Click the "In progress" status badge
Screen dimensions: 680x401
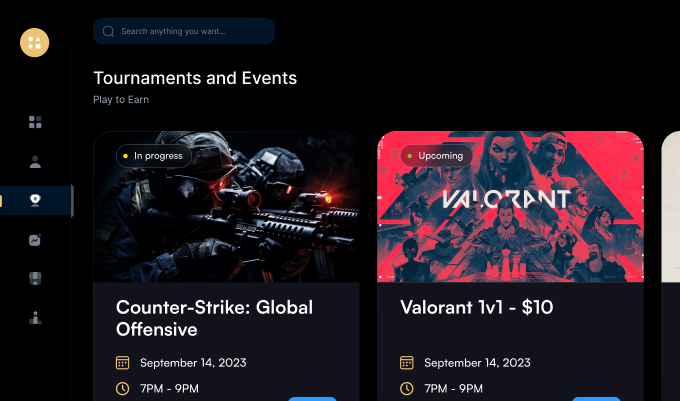click(154, 156)
